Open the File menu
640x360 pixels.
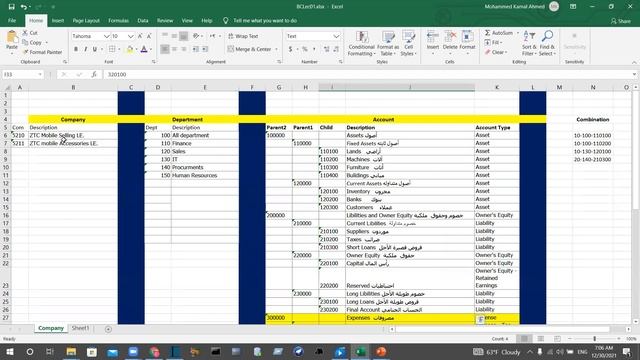click(12, 20)
